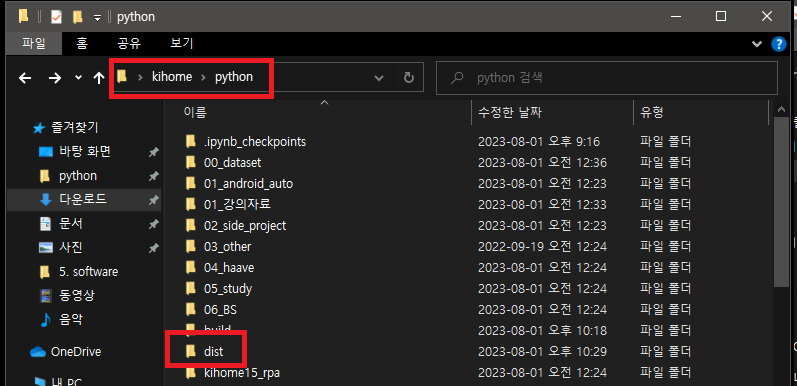
Task: Switch to the 공유 ribbon tab
Action: (129, 44)
